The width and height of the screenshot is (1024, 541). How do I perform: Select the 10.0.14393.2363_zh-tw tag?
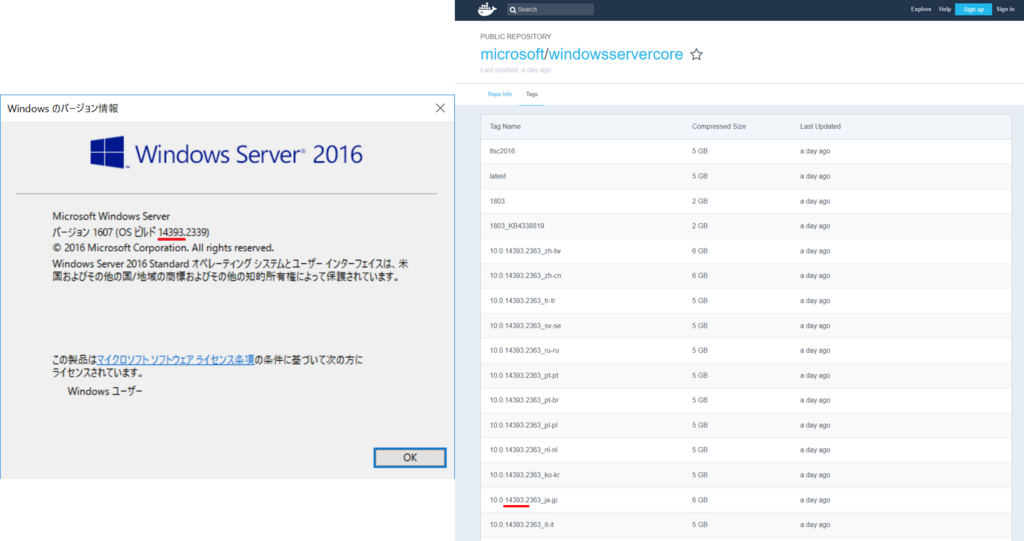point(525,251)
